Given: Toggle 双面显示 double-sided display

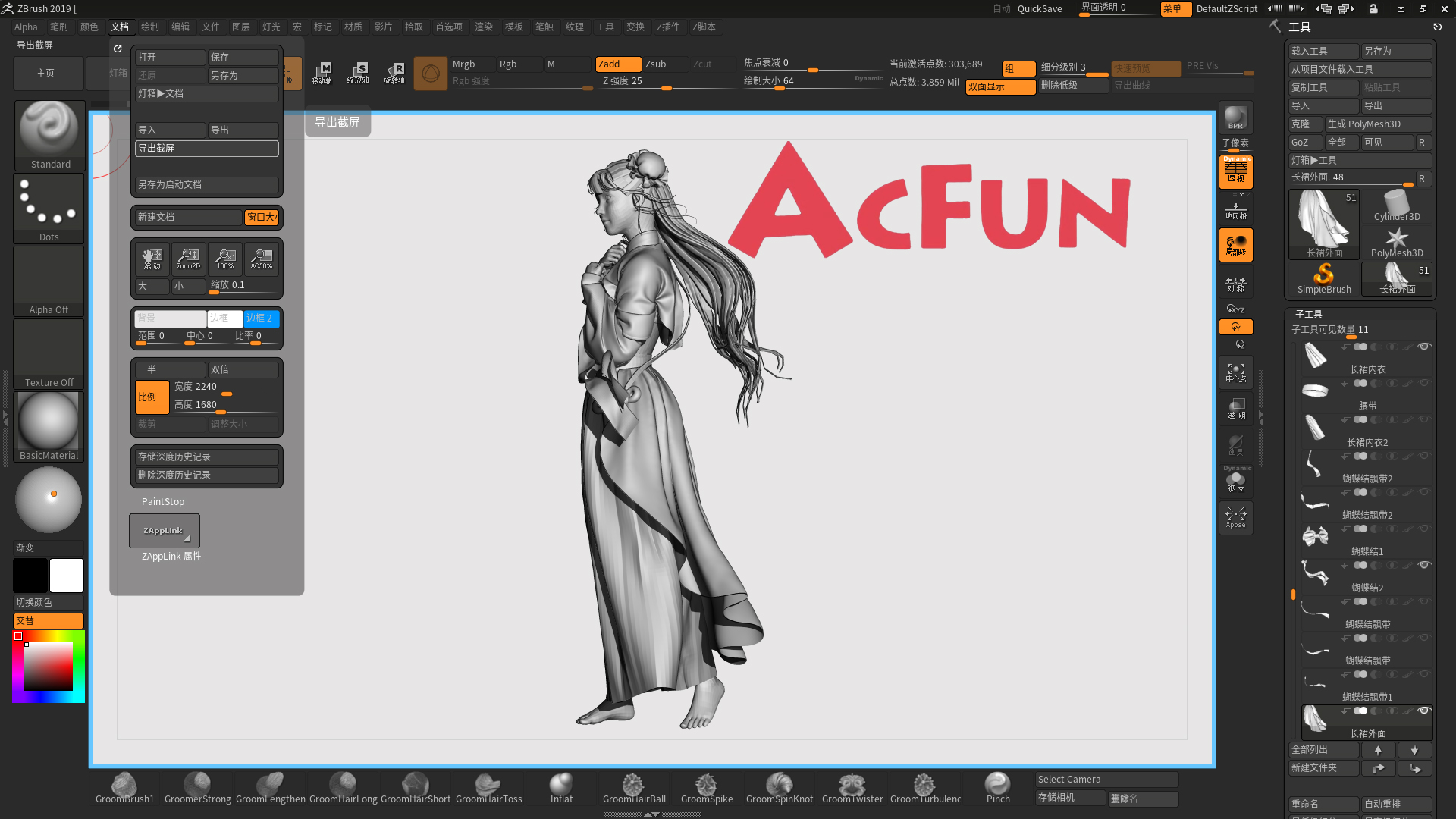Looking at the screenshot, I should [1001, 87].
